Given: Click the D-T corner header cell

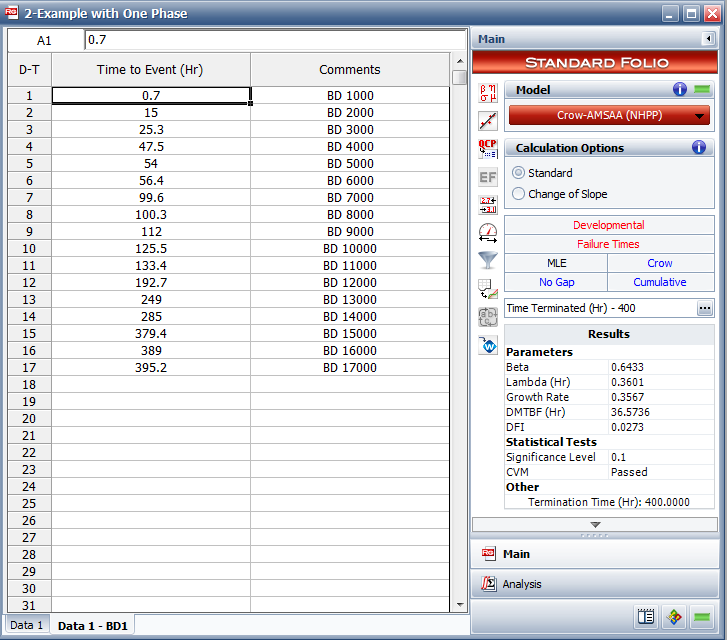Looking at the screenshot, I should coord(29,70).
